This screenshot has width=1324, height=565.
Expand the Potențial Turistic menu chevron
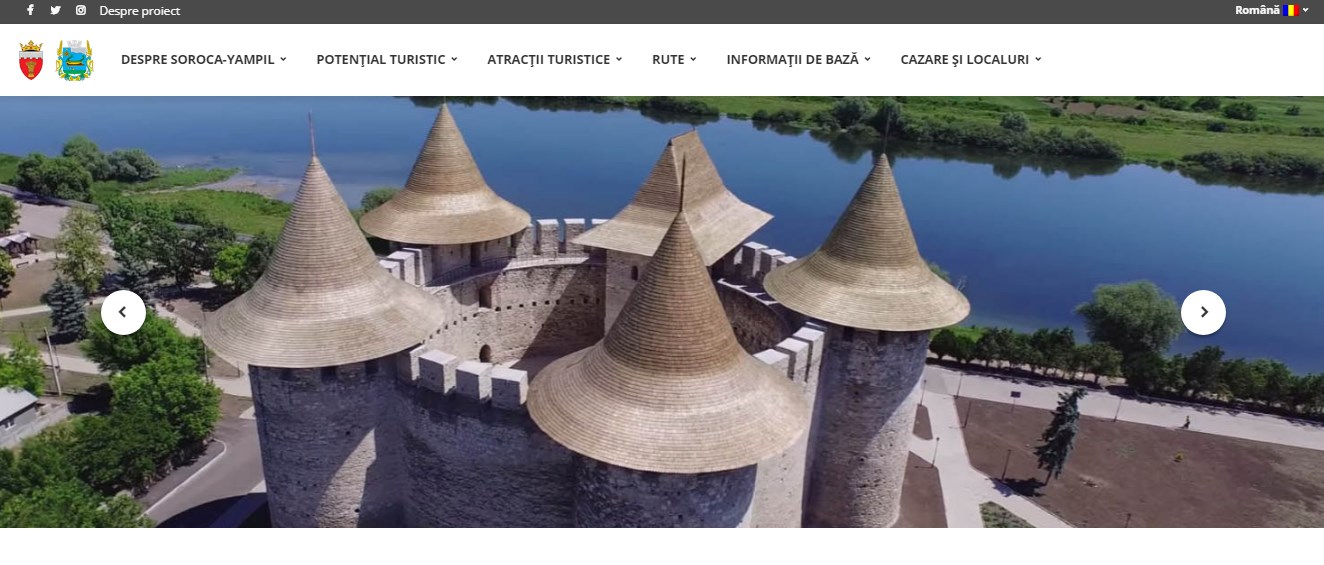[x=454, y=59]
